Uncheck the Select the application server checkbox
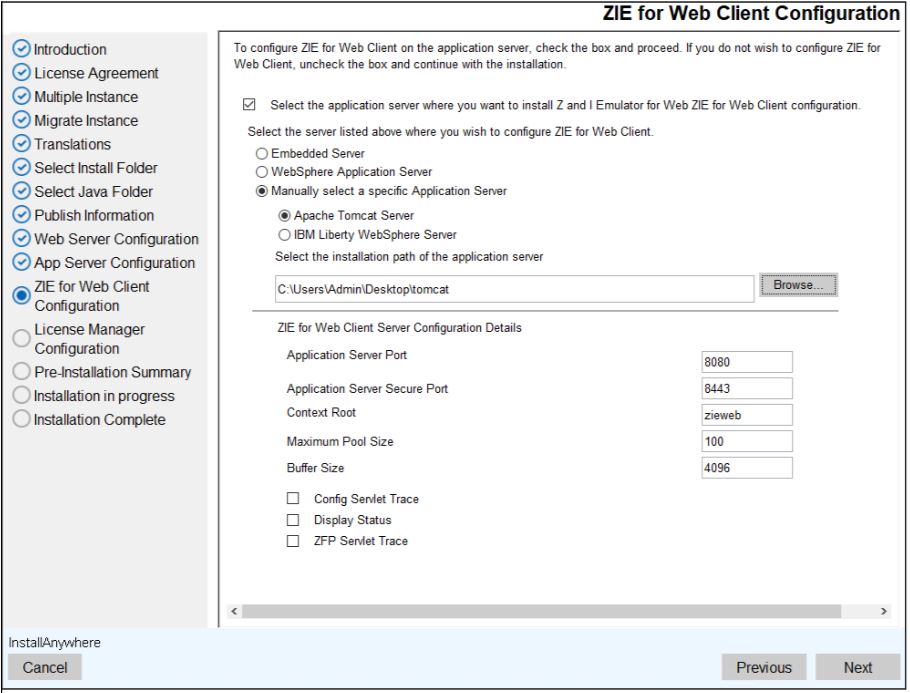The width and height of the screenshot is (910, 693). point(250,104)
